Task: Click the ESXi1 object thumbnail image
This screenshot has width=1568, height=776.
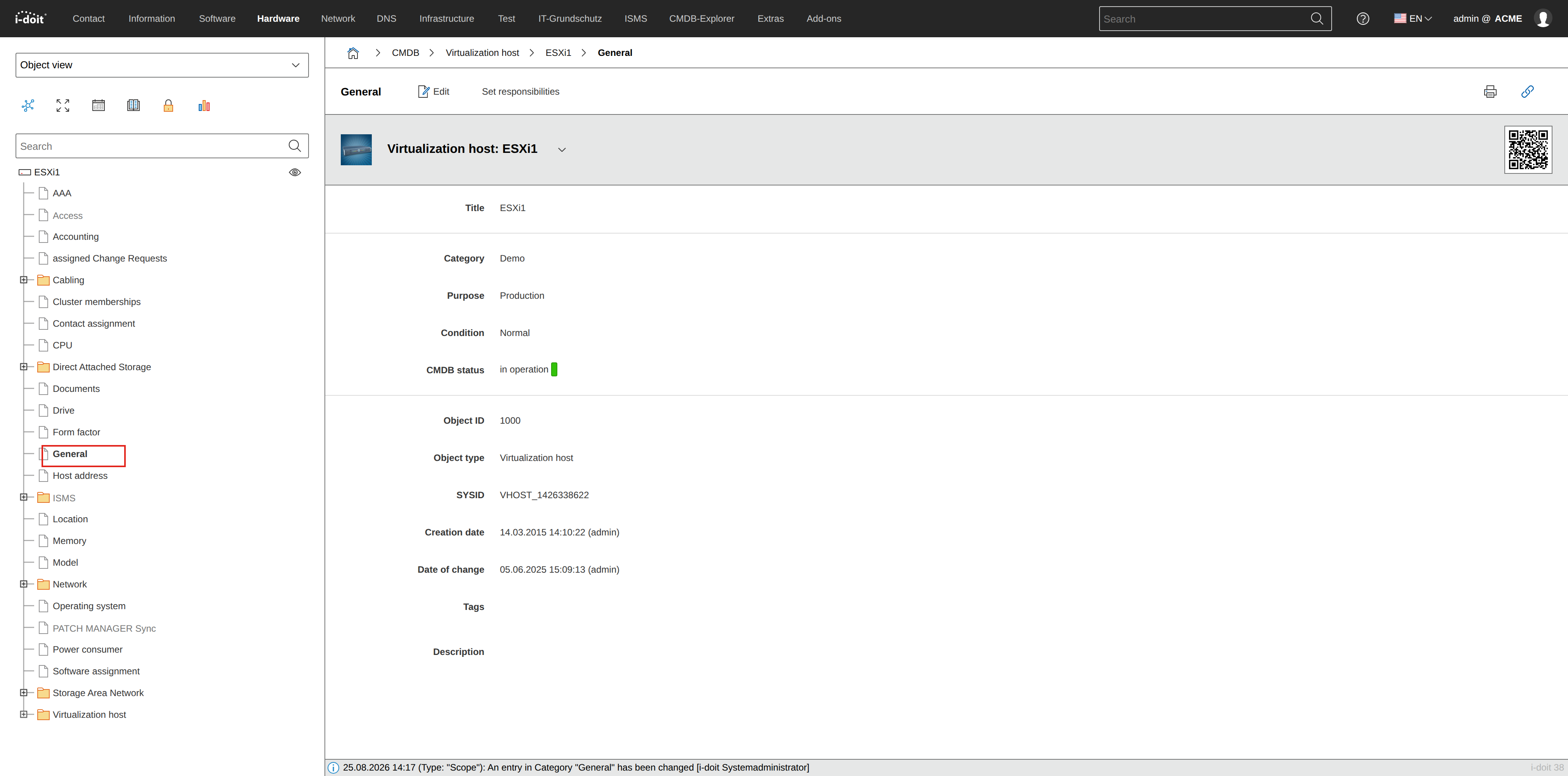Action: pyautogui.click(x=356, y=150)
